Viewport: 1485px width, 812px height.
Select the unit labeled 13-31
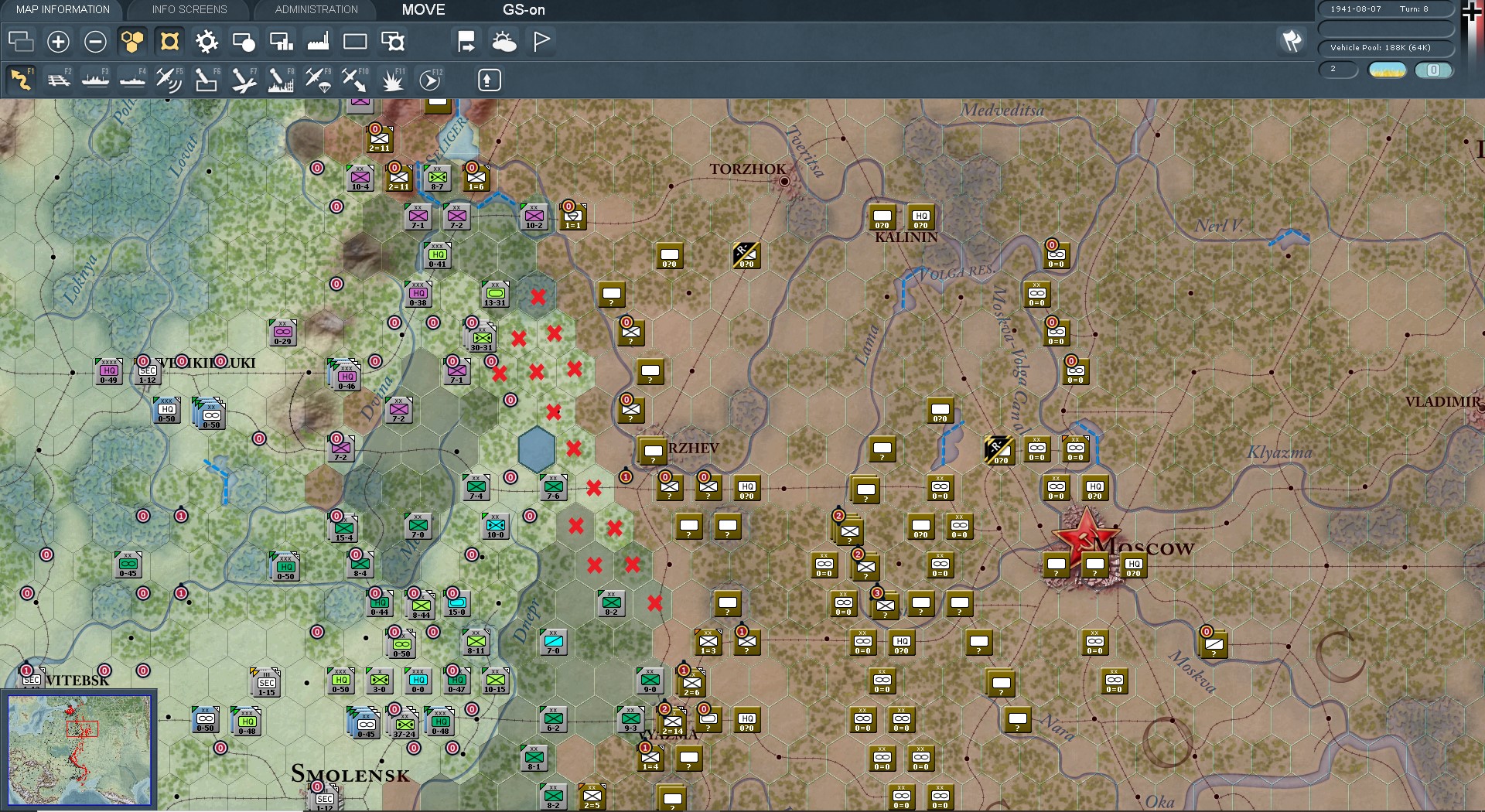496,294
